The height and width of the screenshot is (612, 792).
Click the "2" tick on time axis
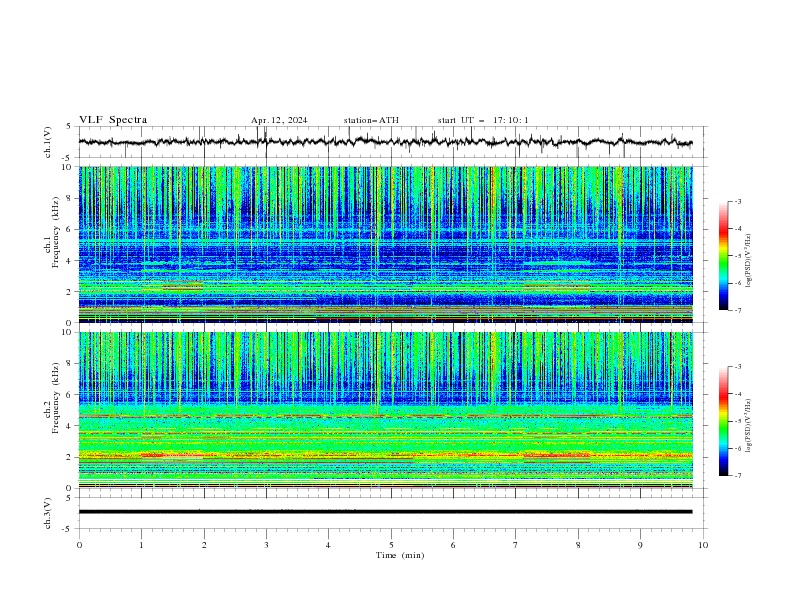[x=204, y=545]
